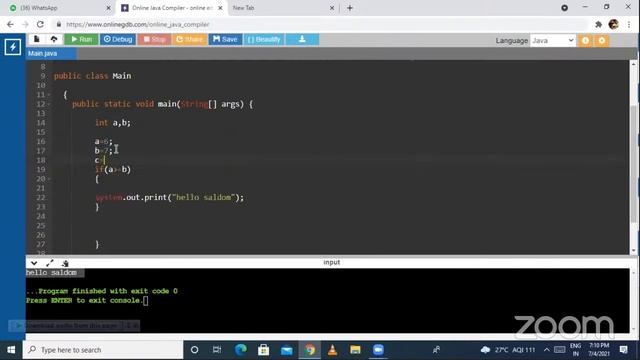This screenshot has width=640, height=360.
Task: Collapse code fold arrow at line 12
Action: click(x=49, y=104)
